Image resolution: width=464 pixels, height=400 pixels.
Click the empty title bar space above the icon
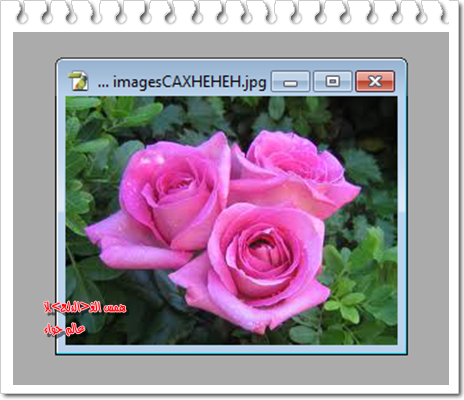click(78, 66)
